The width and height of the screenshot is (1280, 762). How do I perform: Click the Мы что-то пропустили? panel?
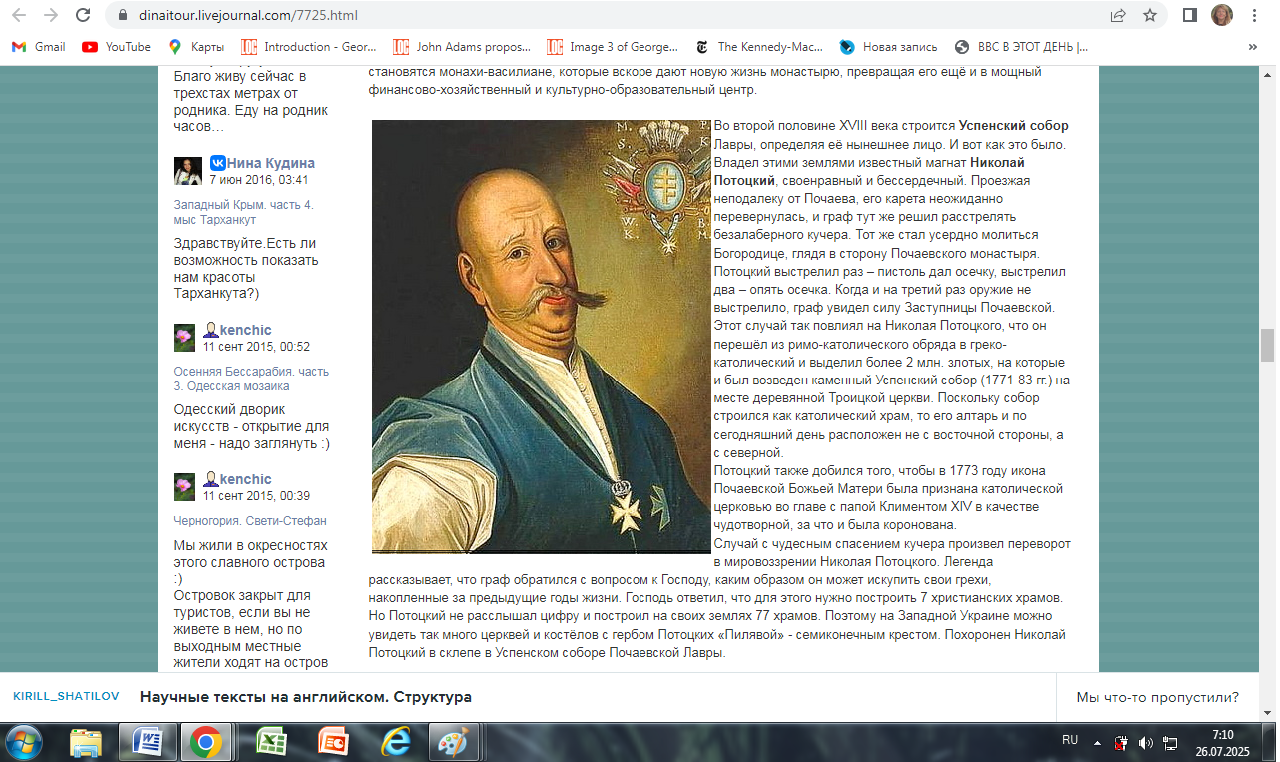click(1157, 697)
